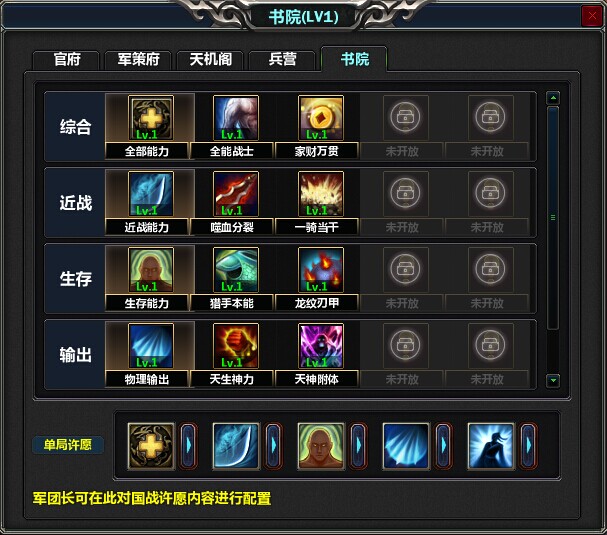Switch to the 官府 tab
The image size is (607, 535).
pyautogui.click(x=66, y=60)
